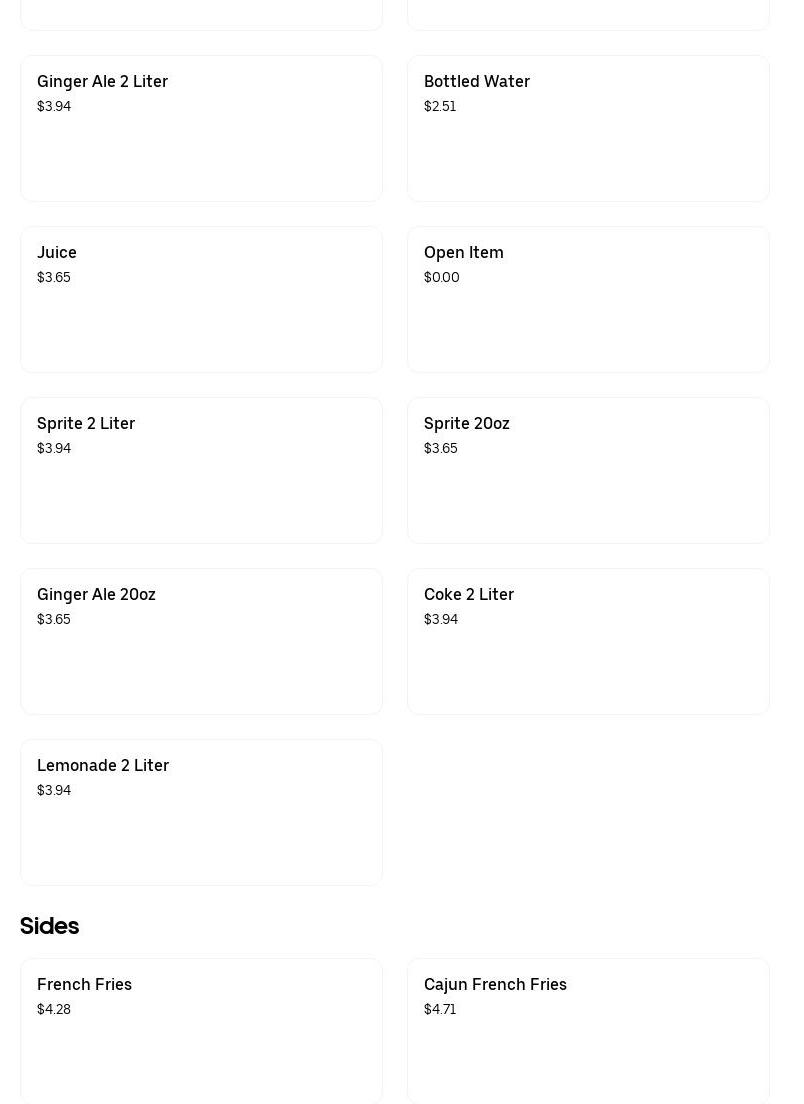Click the $4.71 Cajun French Fries price

click(440, 1009)
